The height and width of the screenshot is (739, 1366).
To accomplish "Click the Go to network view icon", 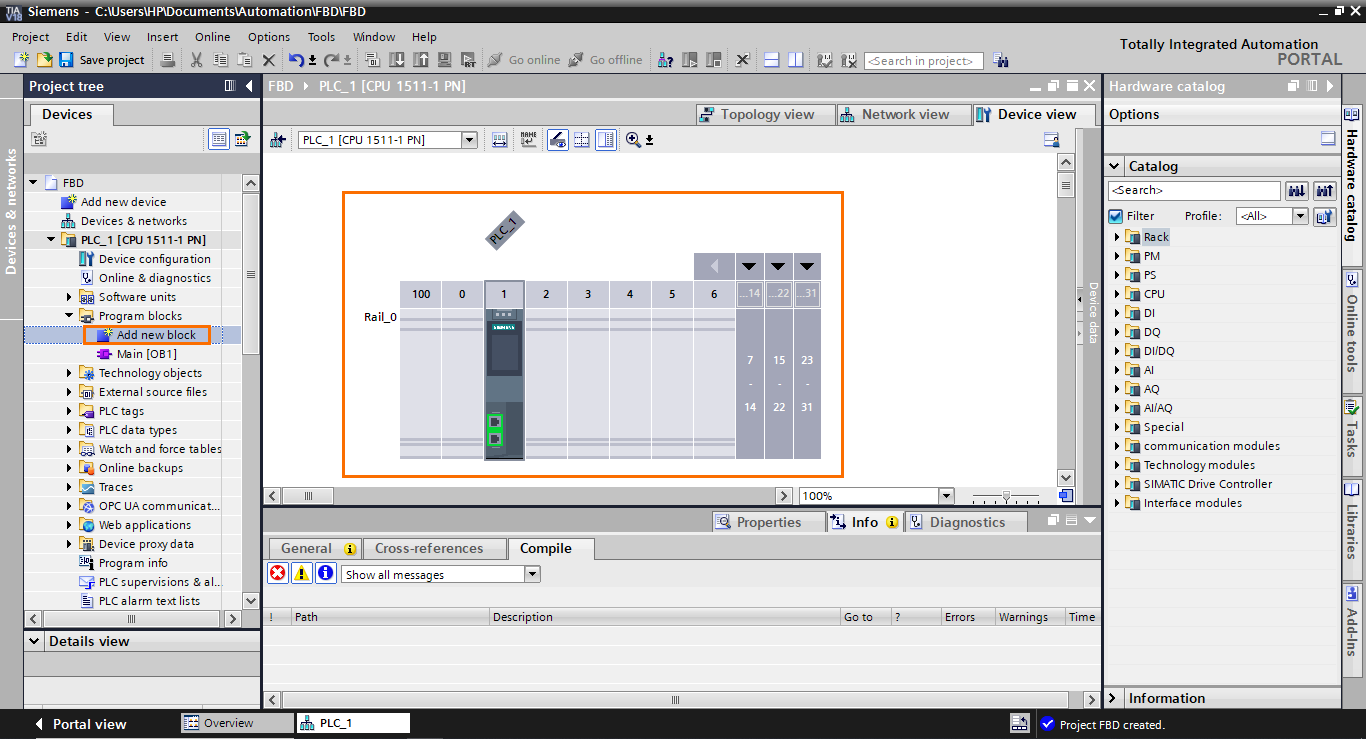I will pyautogui.click(x=278, y=140).
